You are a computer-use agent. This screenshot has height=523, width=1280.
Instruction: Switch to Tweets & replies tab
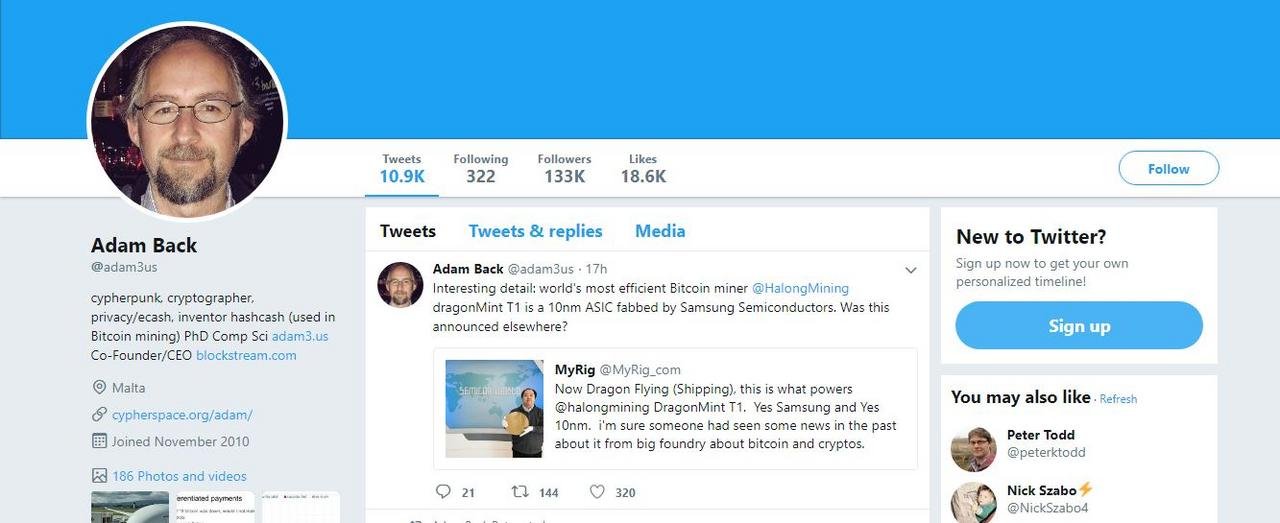coord(535,231)
